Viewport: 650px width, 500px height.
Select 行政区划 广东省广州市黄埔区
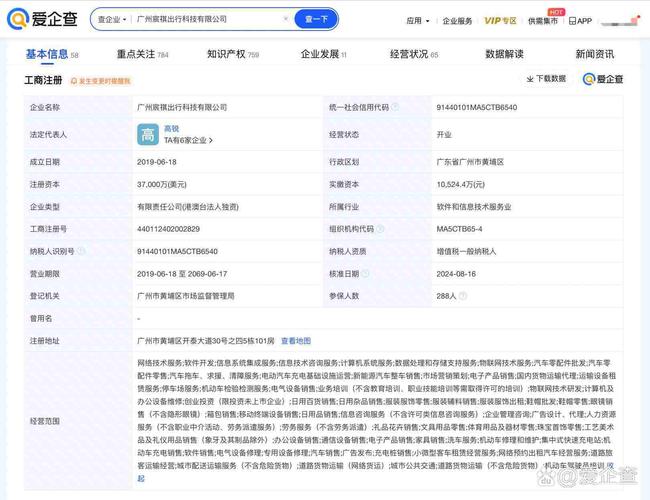pyautogui.click(x=470, y=162)
